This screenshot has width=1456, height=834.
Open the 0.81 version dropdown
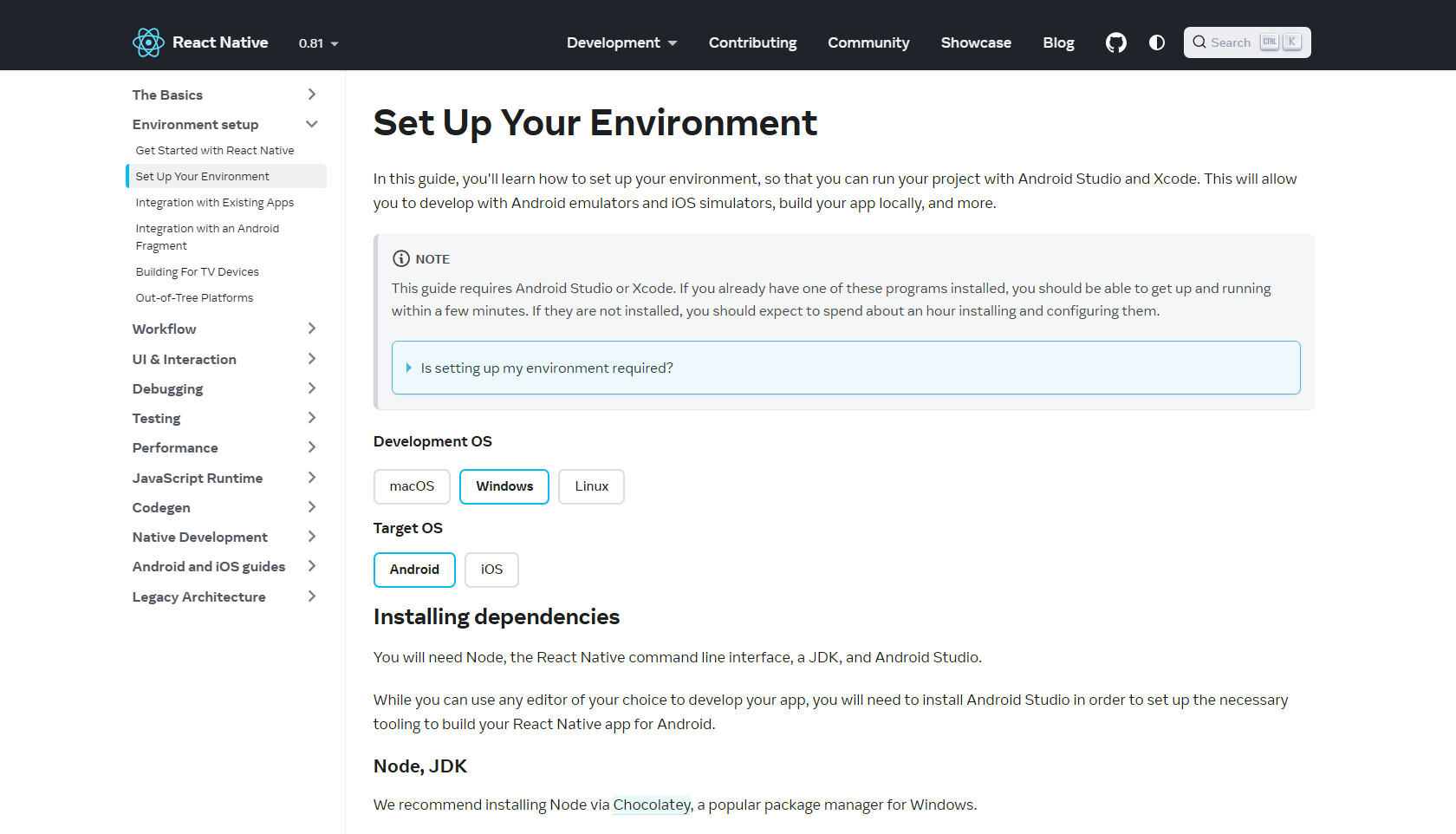pyautogui.click(x=318, y=43)
